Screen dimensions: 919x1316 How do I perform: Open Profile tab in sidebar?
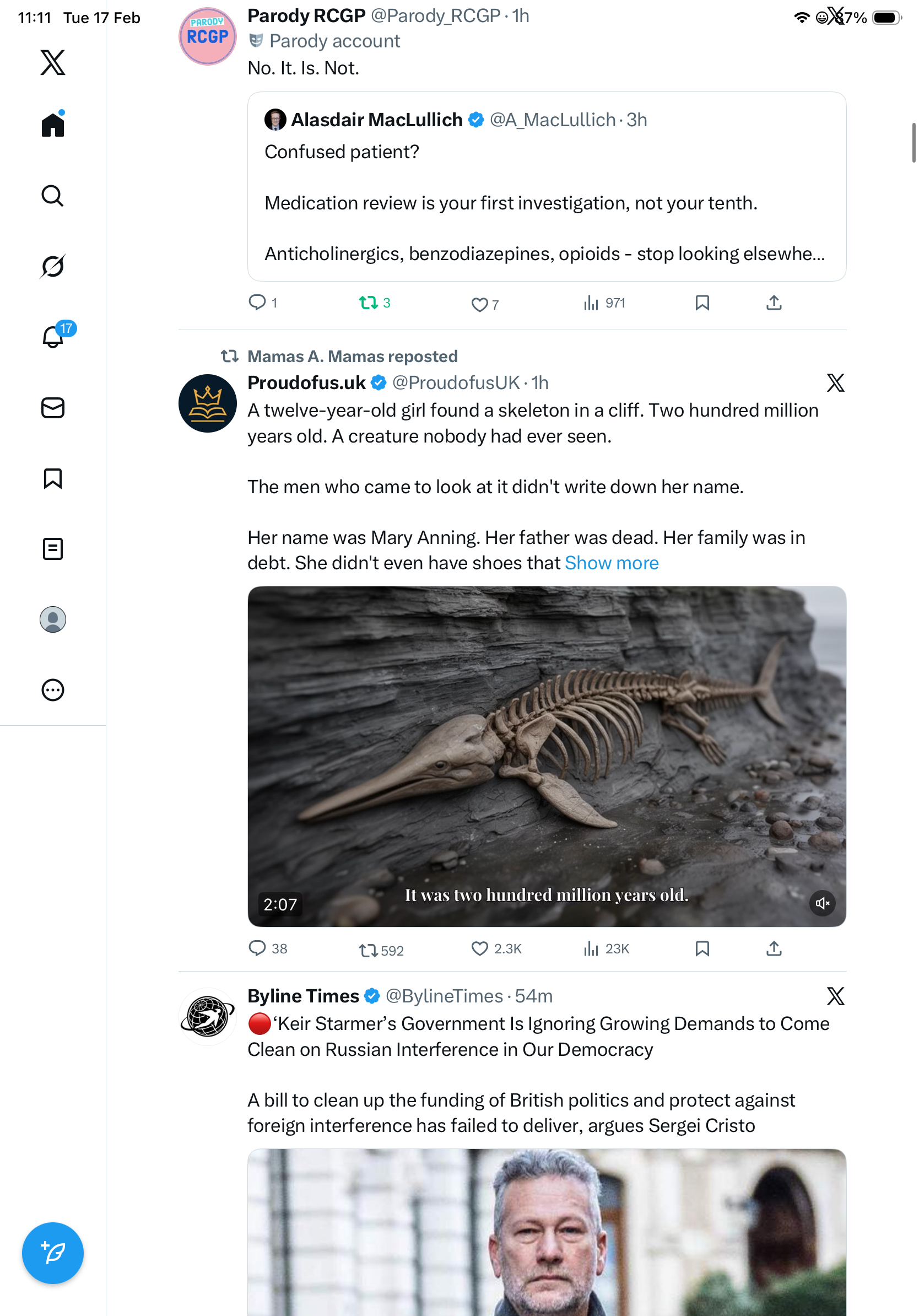point(52,619)
